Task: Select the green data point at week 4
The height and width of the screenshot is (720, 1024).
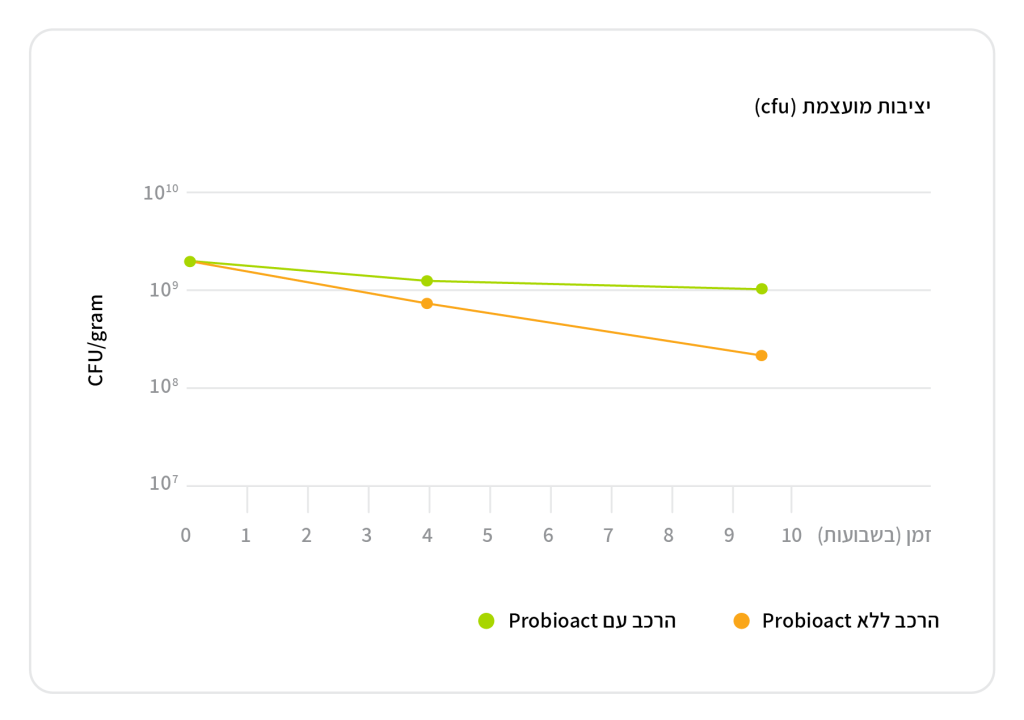Action: coord(427,281)
